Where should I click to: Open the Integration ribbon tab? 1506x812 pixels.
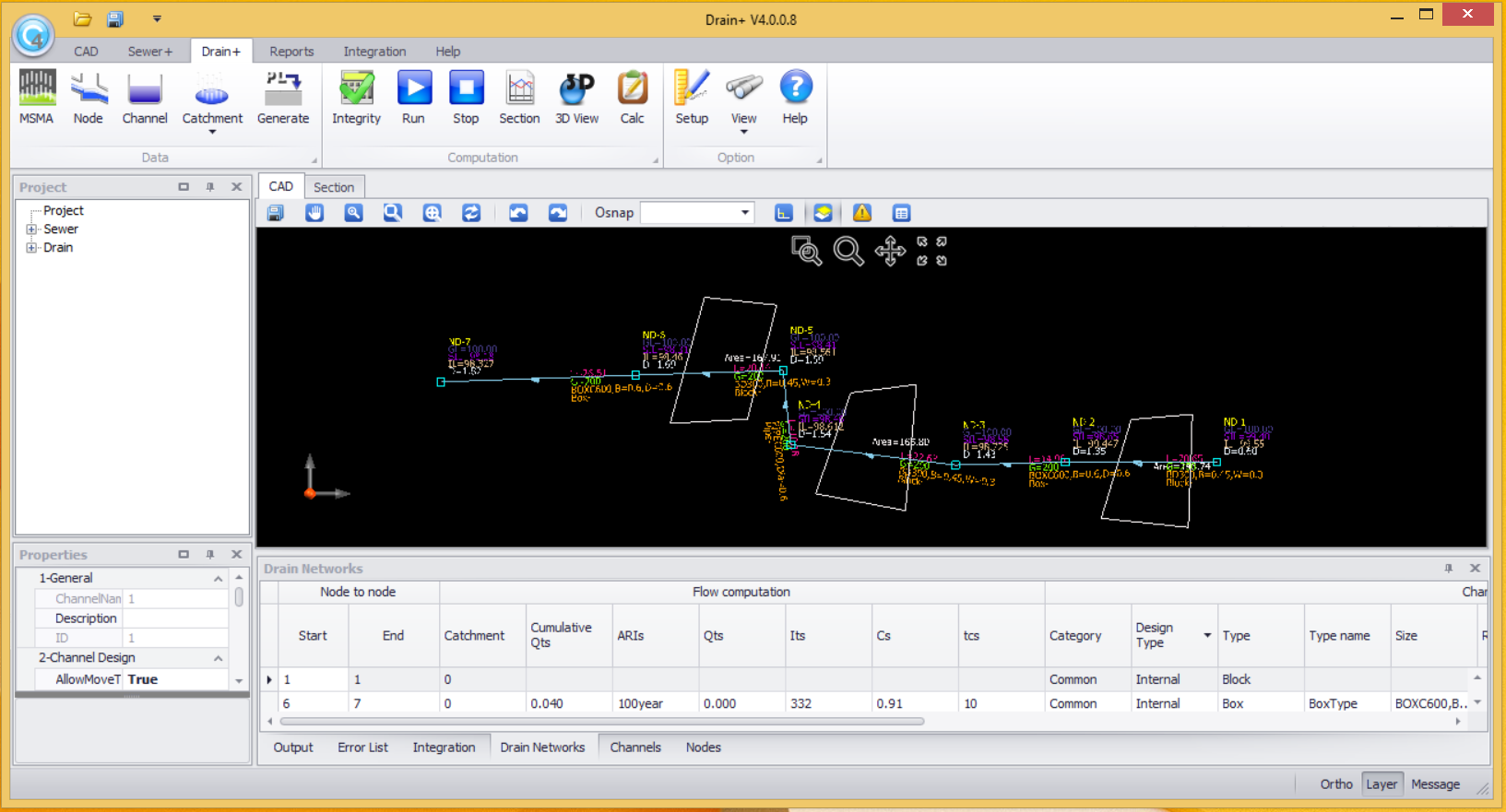[374, 52]
